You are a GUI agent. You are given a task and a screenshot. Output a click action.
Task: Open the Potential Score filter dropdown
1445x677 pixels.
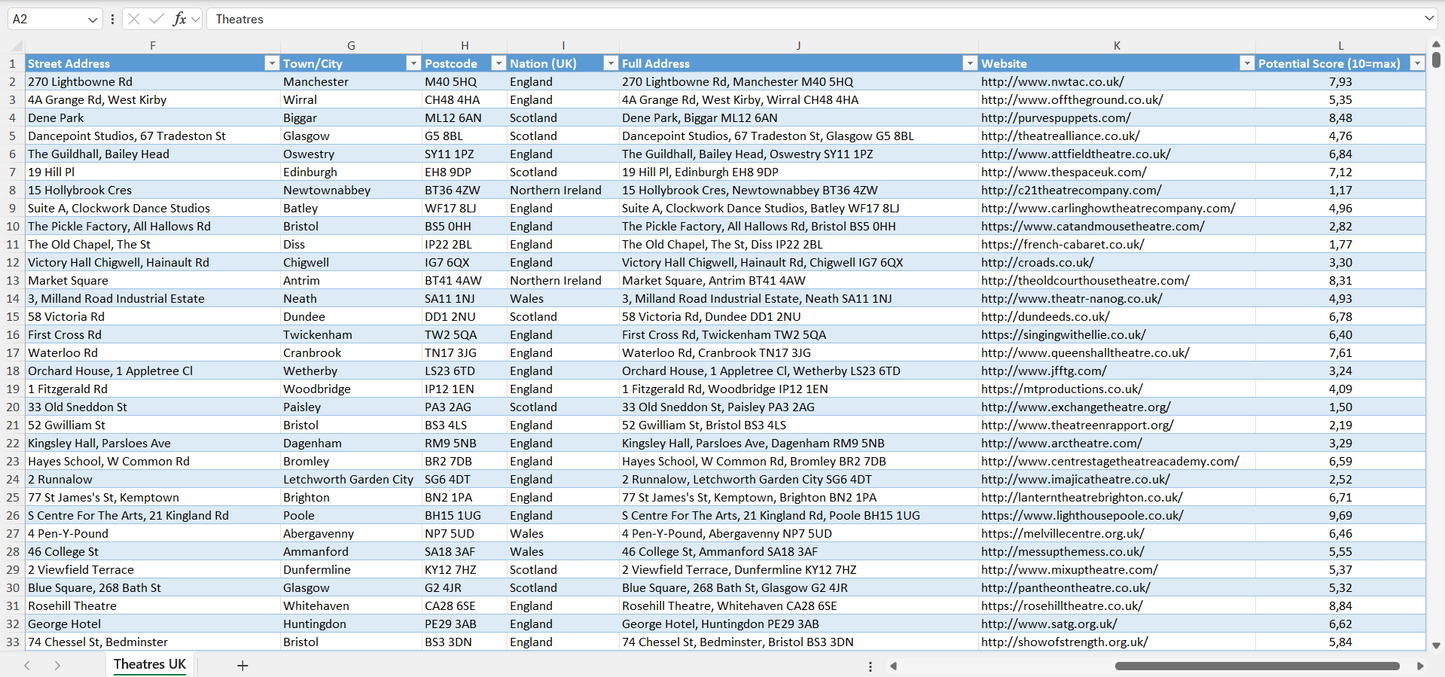[1417, 63]
